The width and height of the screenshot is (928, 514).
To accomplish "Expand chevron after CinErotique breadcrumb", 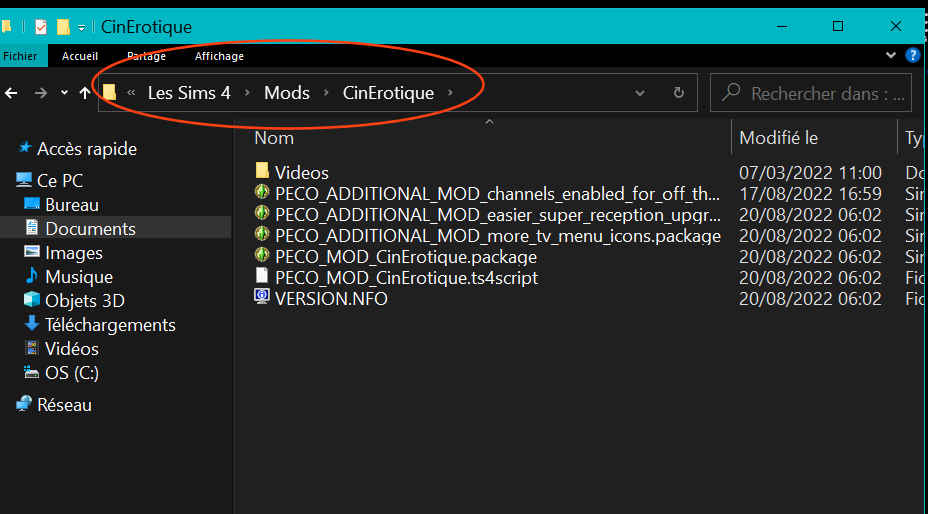I will pyautogui.click(x=450, y=93).
